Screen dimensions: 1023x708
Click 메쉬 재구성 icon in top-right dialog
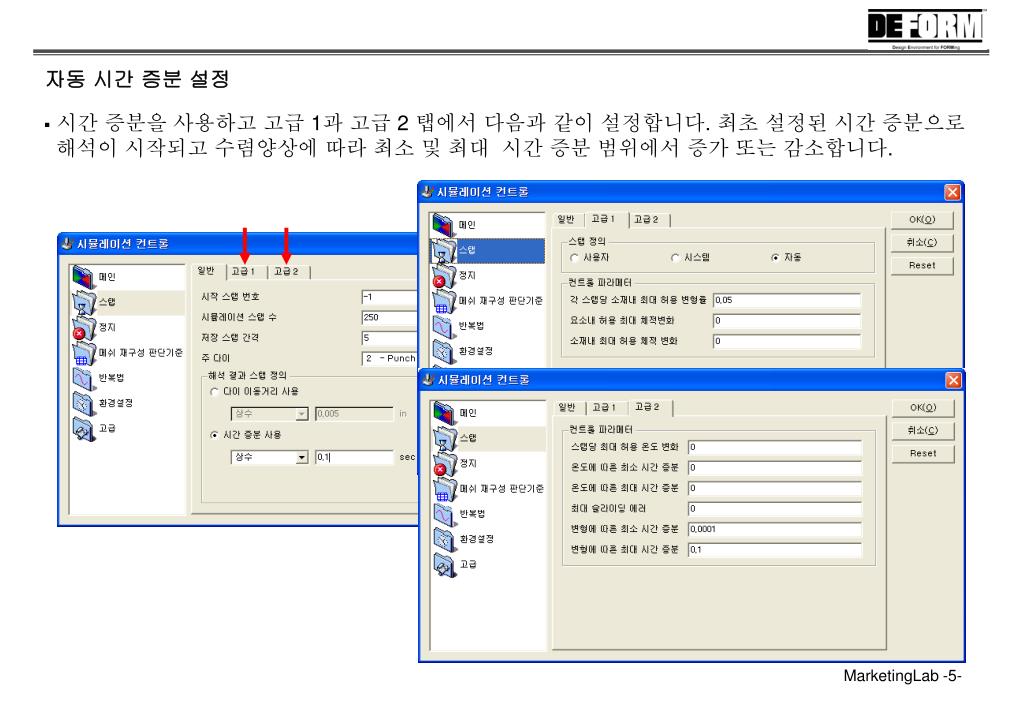(444, 301)
